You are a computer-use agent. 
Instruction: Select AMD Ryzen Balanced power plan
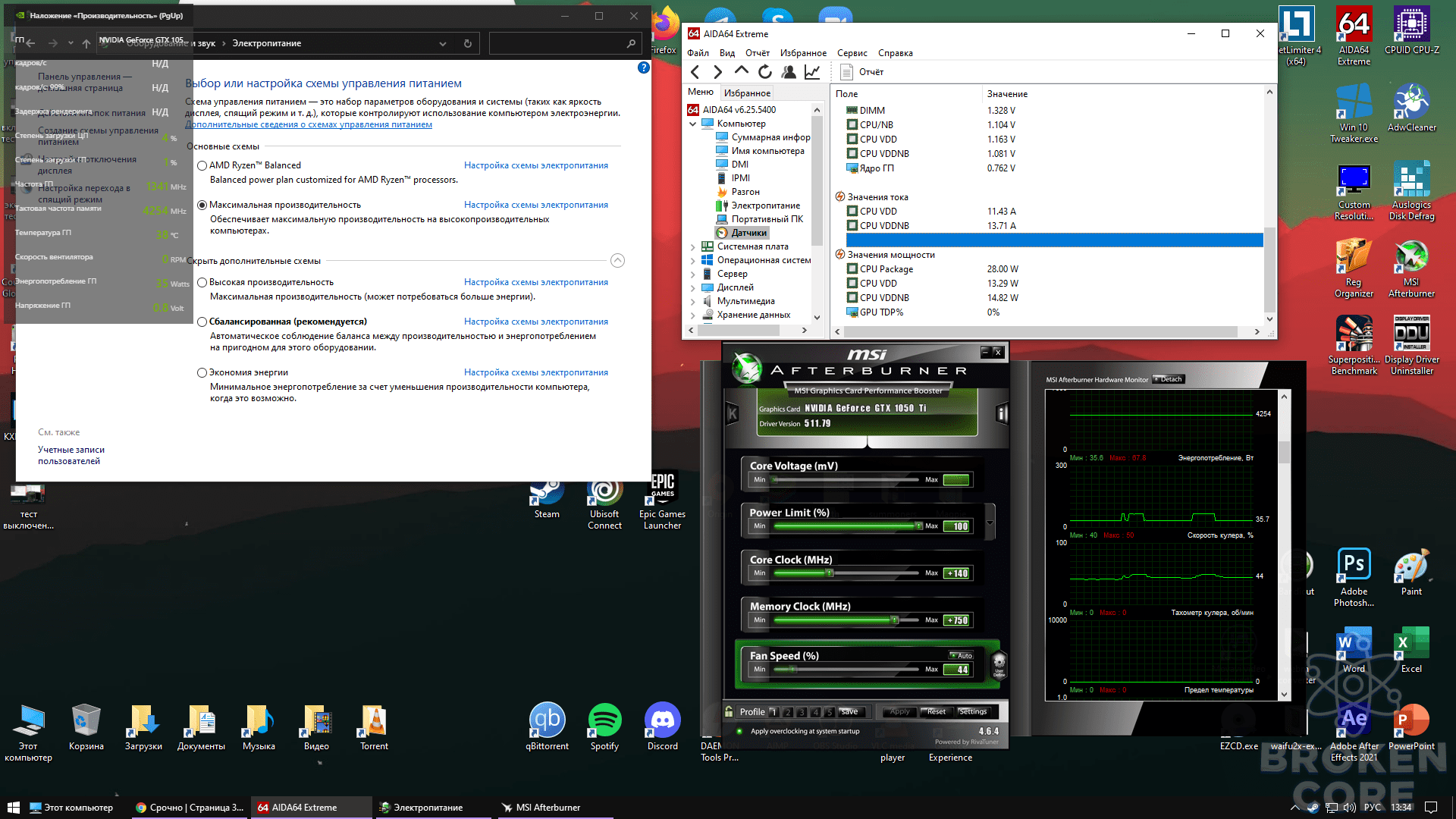(202, 165)
